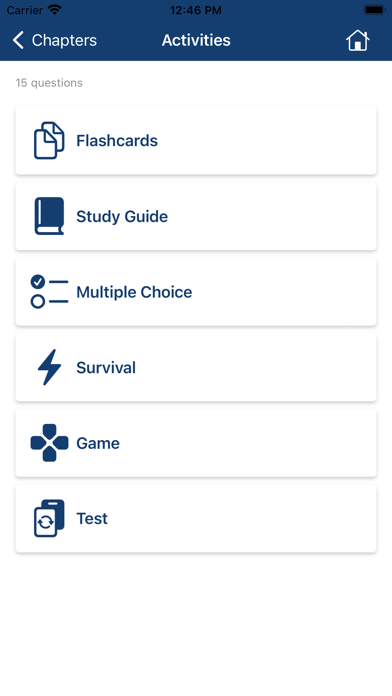Click the back chevron arrow

click(x=18, y=40)
